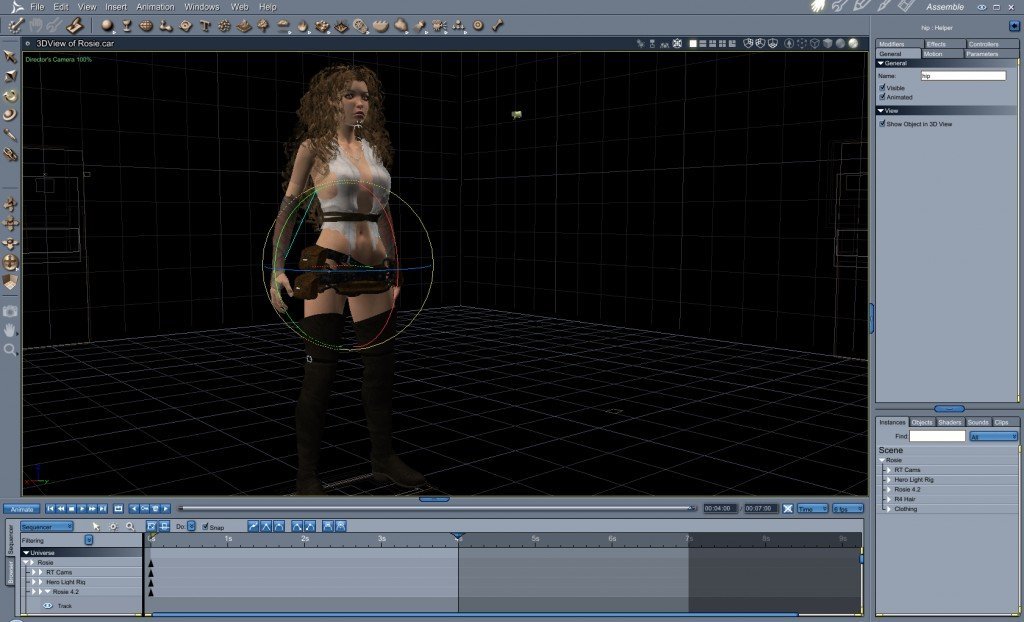Play the animation with play button
Screen dimensions: 1024x622
tap(82, 508)
